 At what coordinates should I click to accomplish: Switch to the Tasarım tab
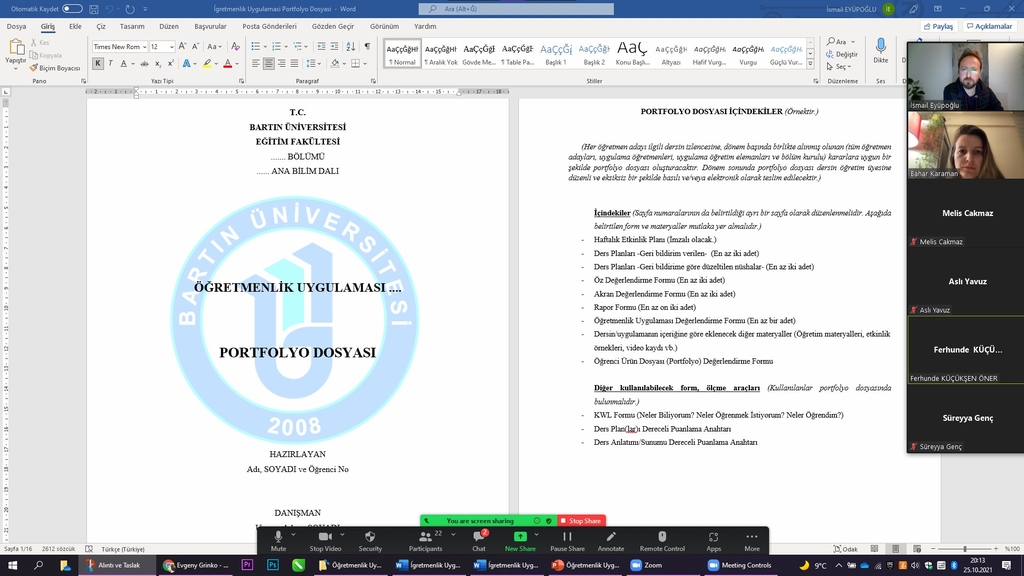[132, 26]
